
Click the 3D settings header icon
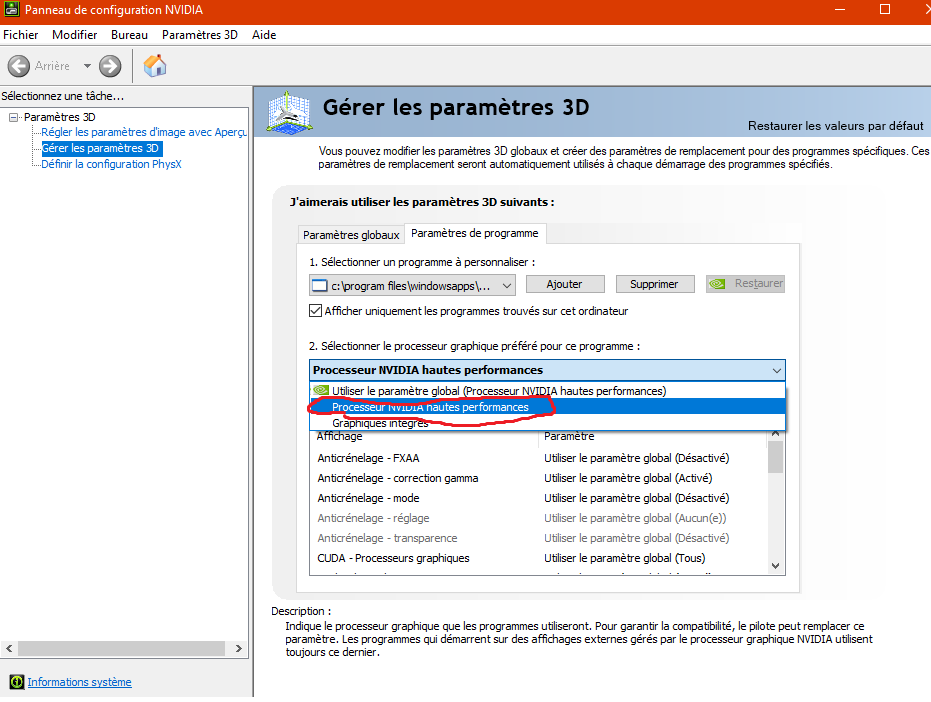289,112
